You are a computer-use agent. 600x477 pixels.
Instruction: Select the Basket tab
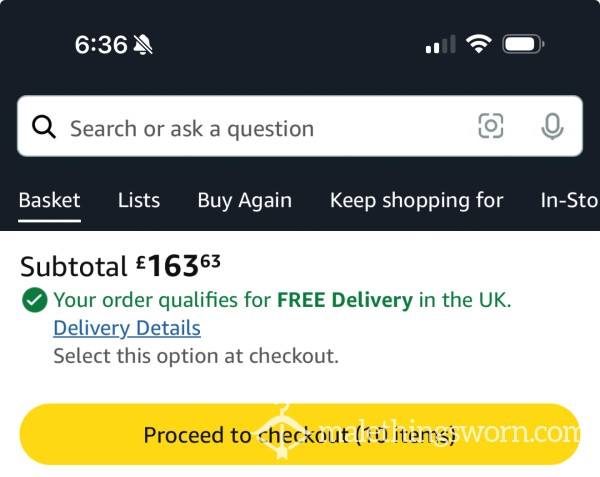(x=49, y=200)
